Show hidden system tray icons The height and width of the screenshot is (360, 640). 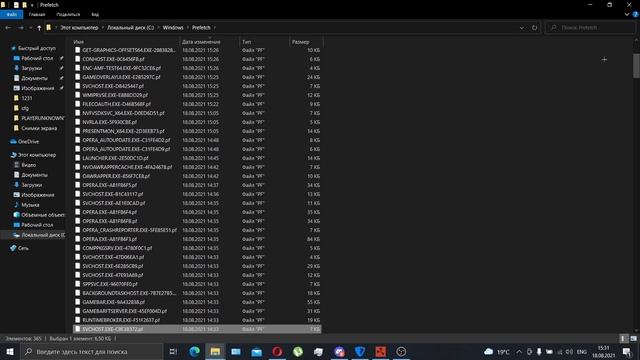[x=519, y=351]
